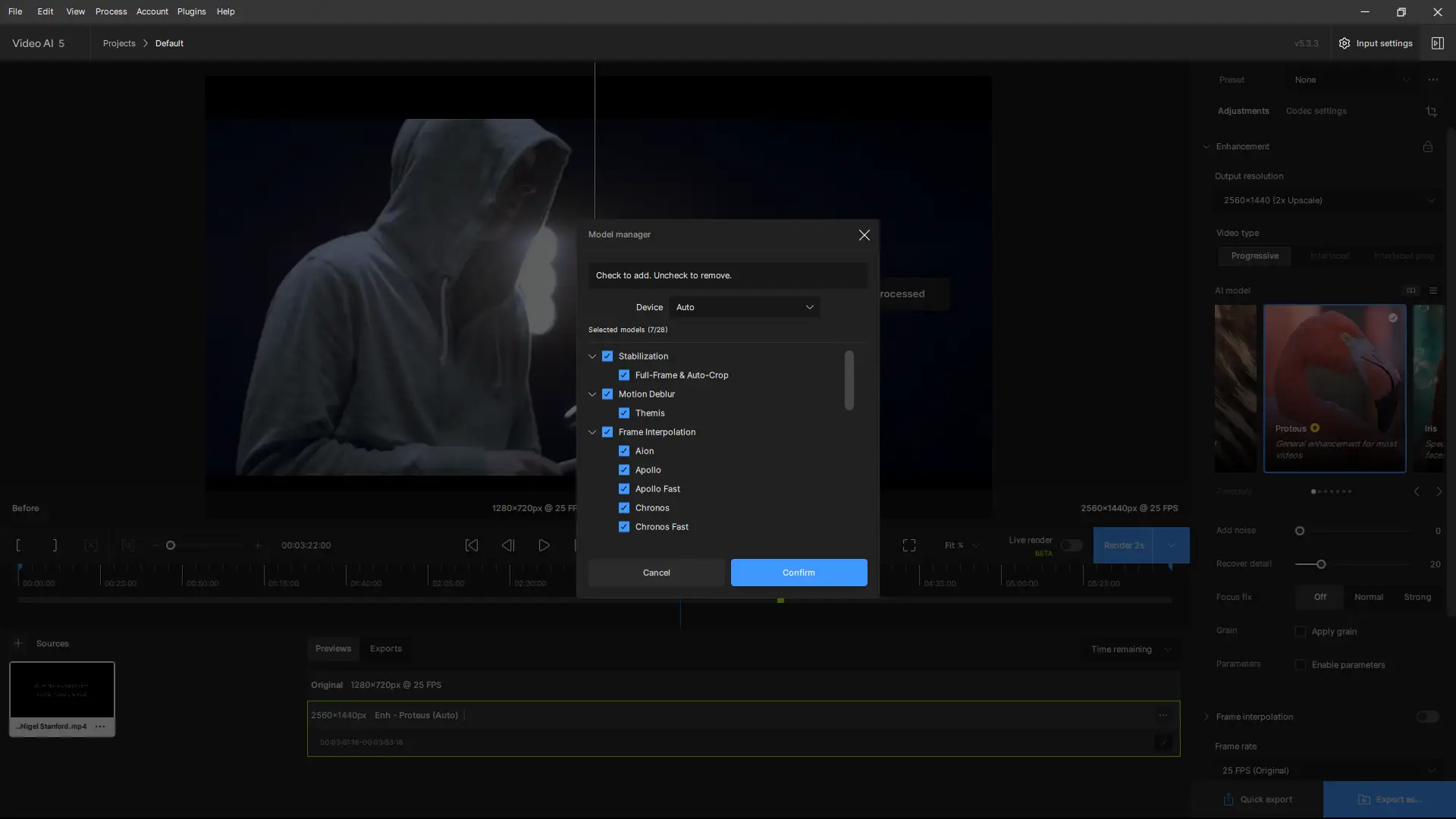
Task: Toggle the side panel layout icon
Action: [1437, 43]
